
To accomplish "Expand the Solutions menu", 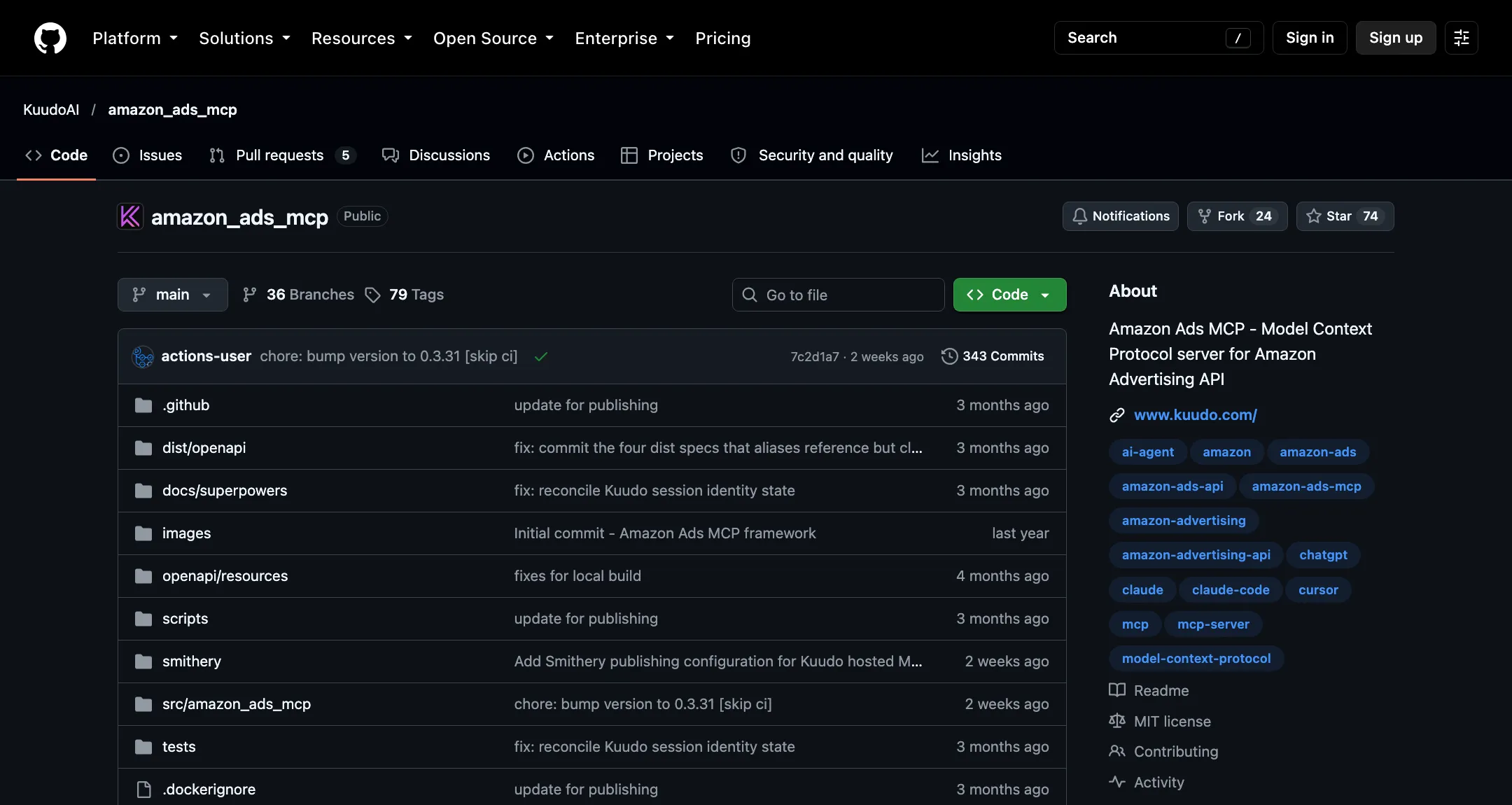I will tap(244, 38).
